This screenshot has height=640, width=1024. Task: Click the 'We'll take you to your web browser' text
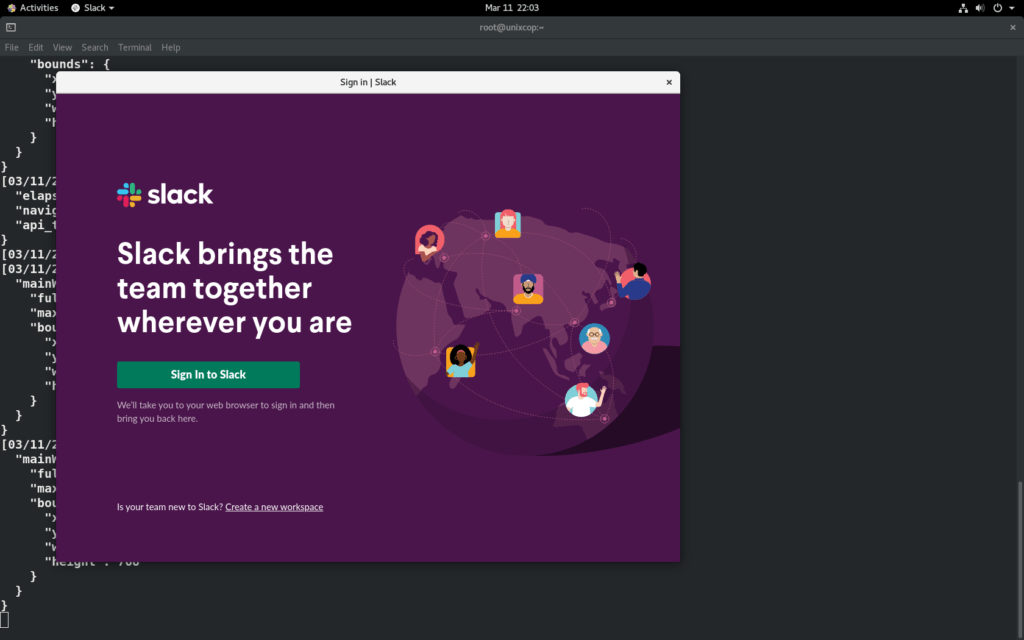(x=226, y=411)
